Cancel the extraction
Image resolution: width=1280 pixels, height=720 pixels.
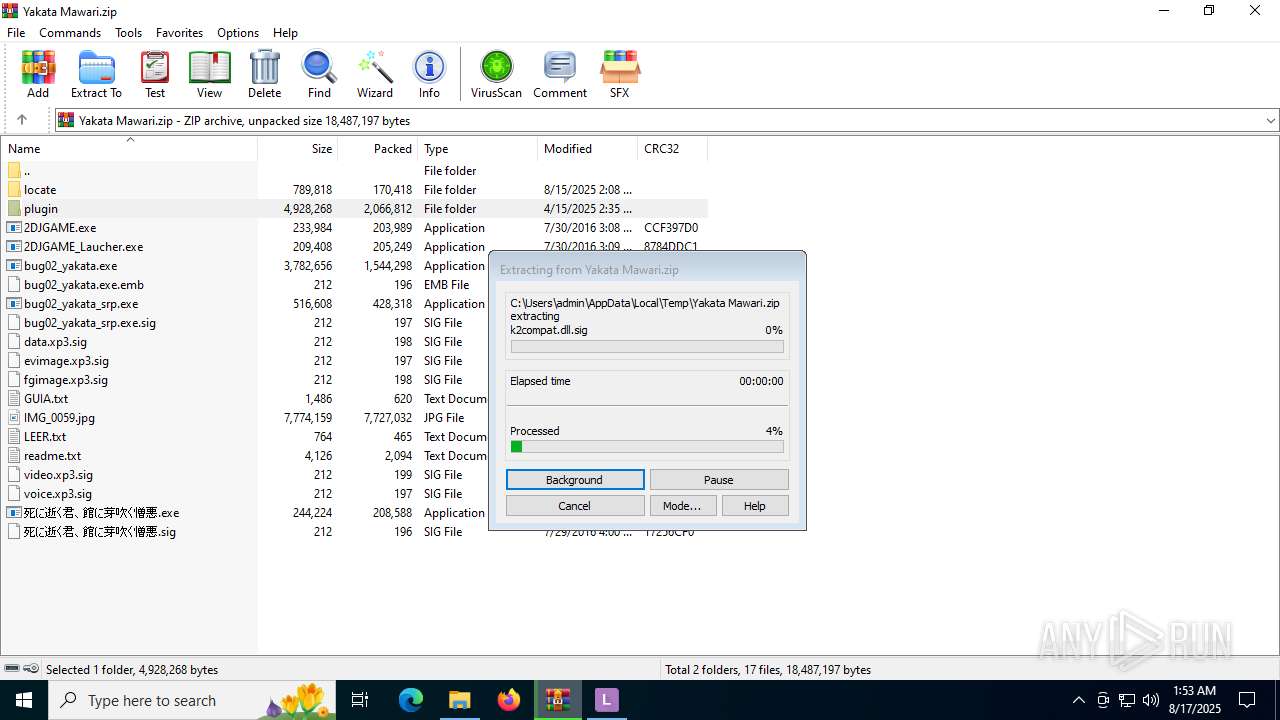575,506
